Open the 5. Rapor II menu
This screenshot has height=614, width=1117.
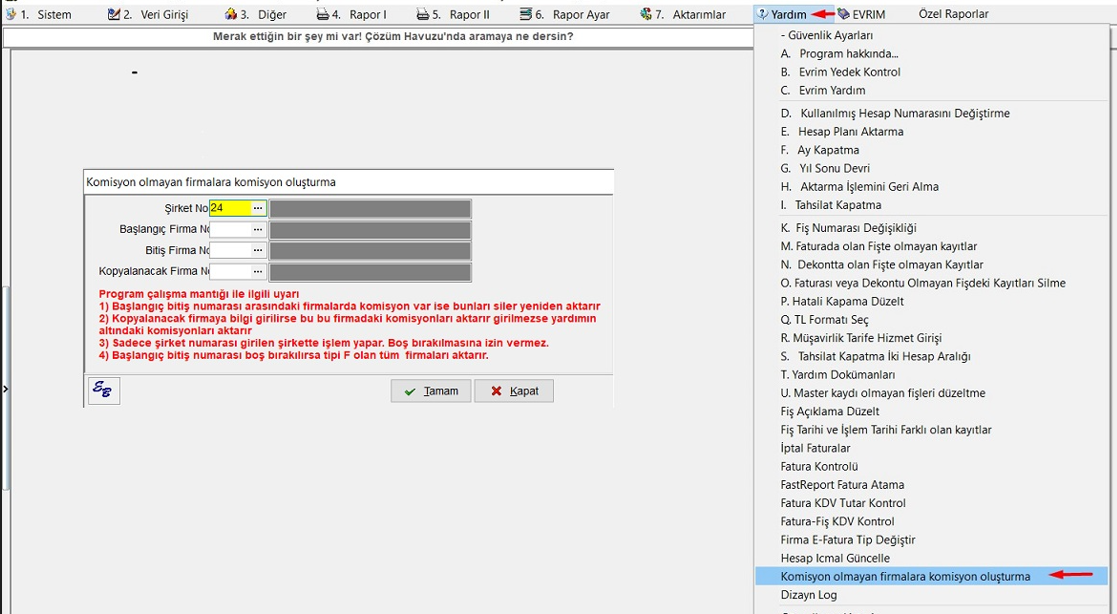pyautogui.click(x=453, y=14)
